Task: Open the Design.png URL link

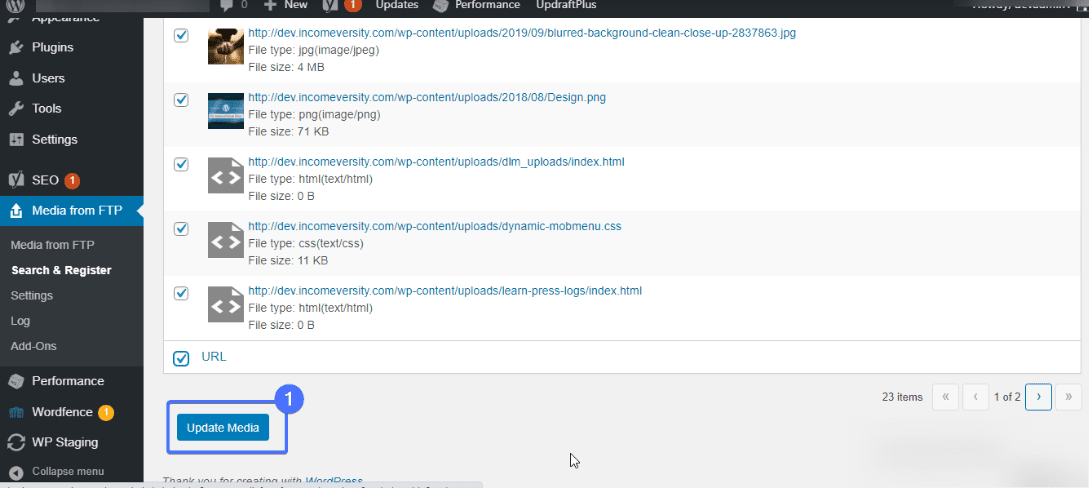Action: coord(427,98)
